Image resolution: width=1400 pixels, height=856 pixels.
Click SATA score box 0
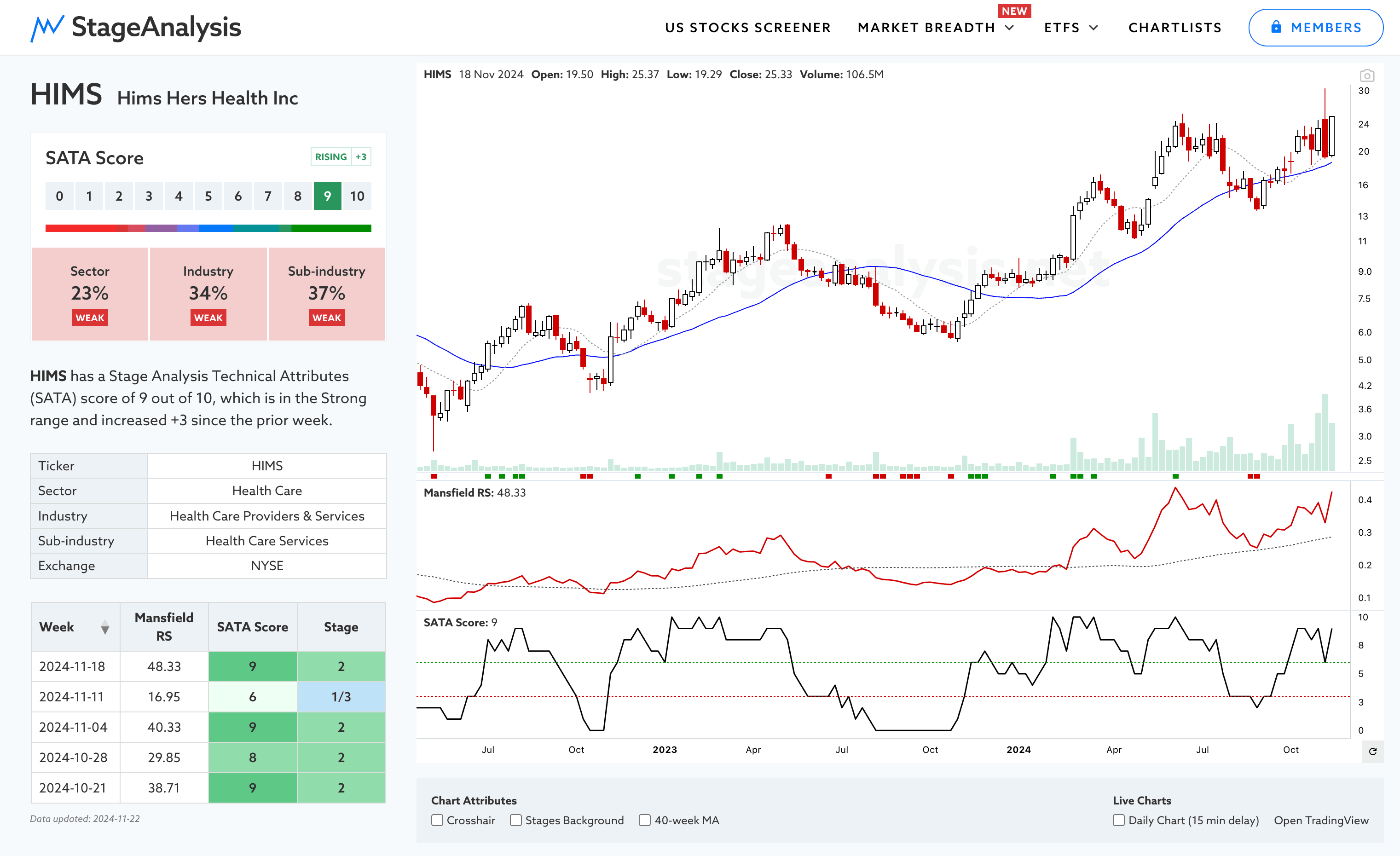click(x=59, y=196)
